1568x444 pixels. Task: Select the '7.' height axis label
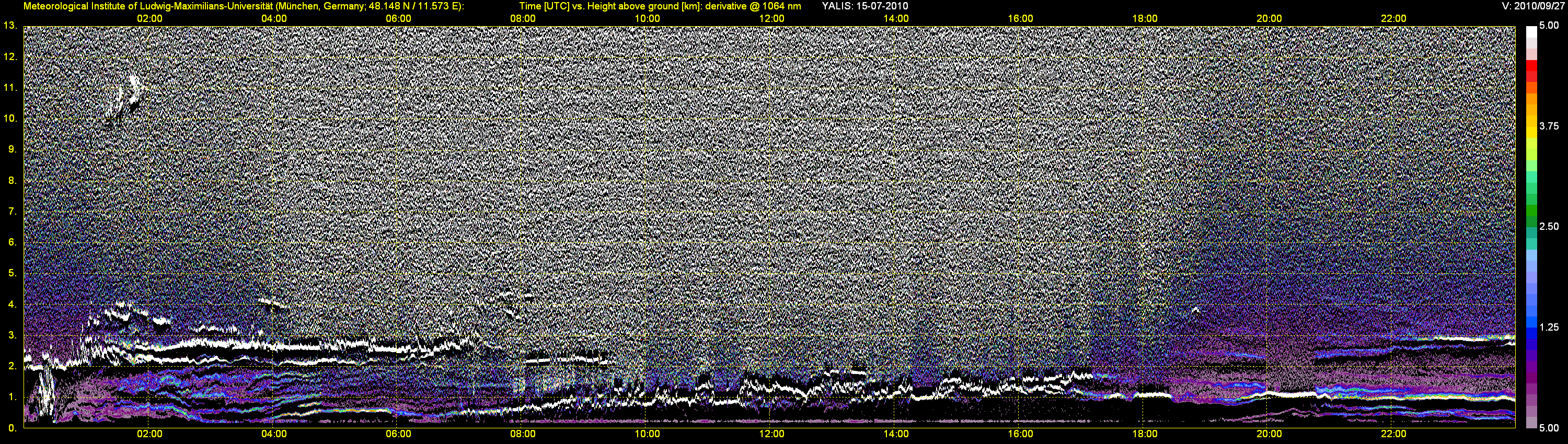click(x=12, y=211)
